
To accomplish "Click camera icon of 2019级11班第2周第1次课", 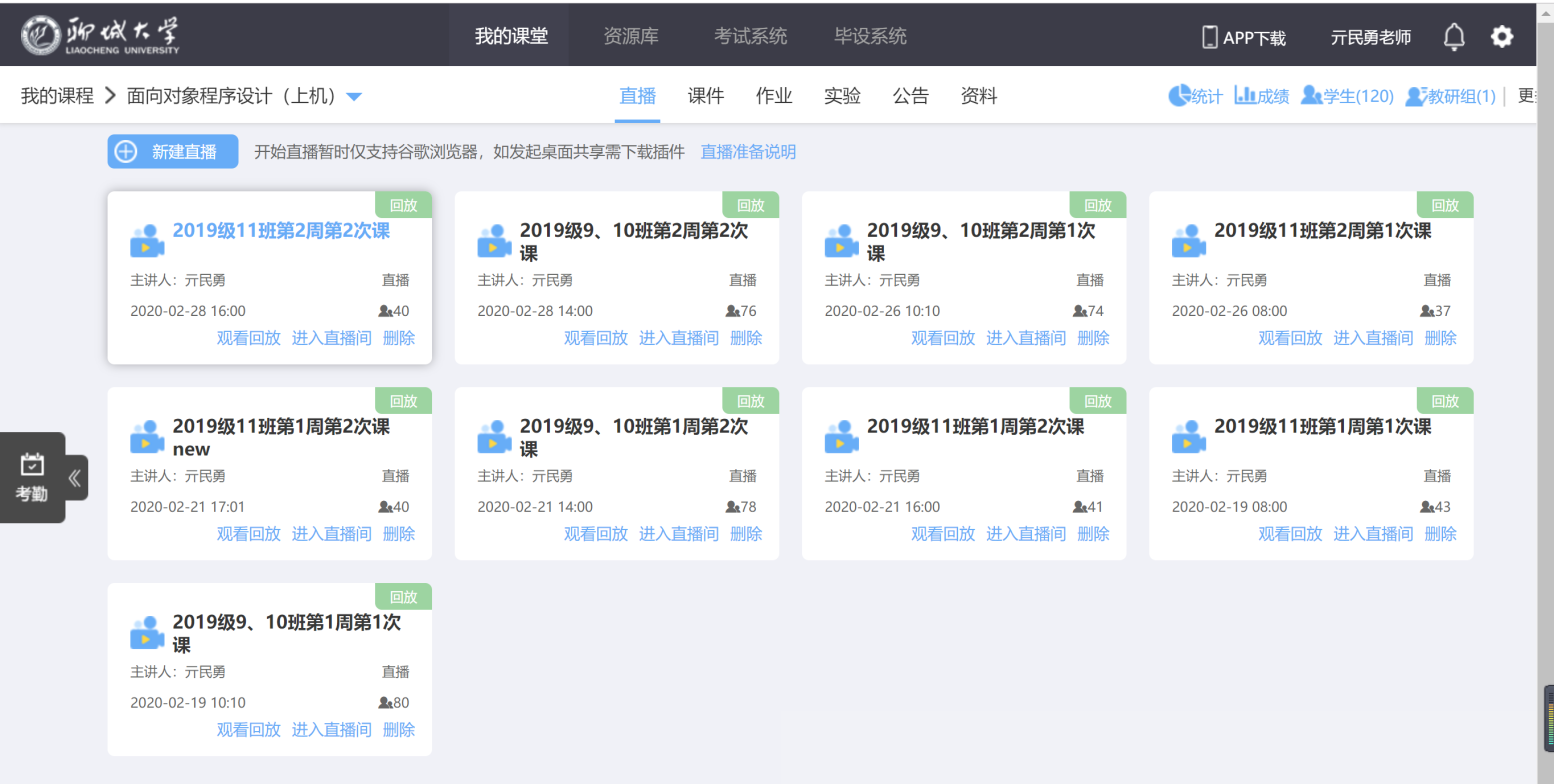I will pyautogui.click(x=1188, y=241).
